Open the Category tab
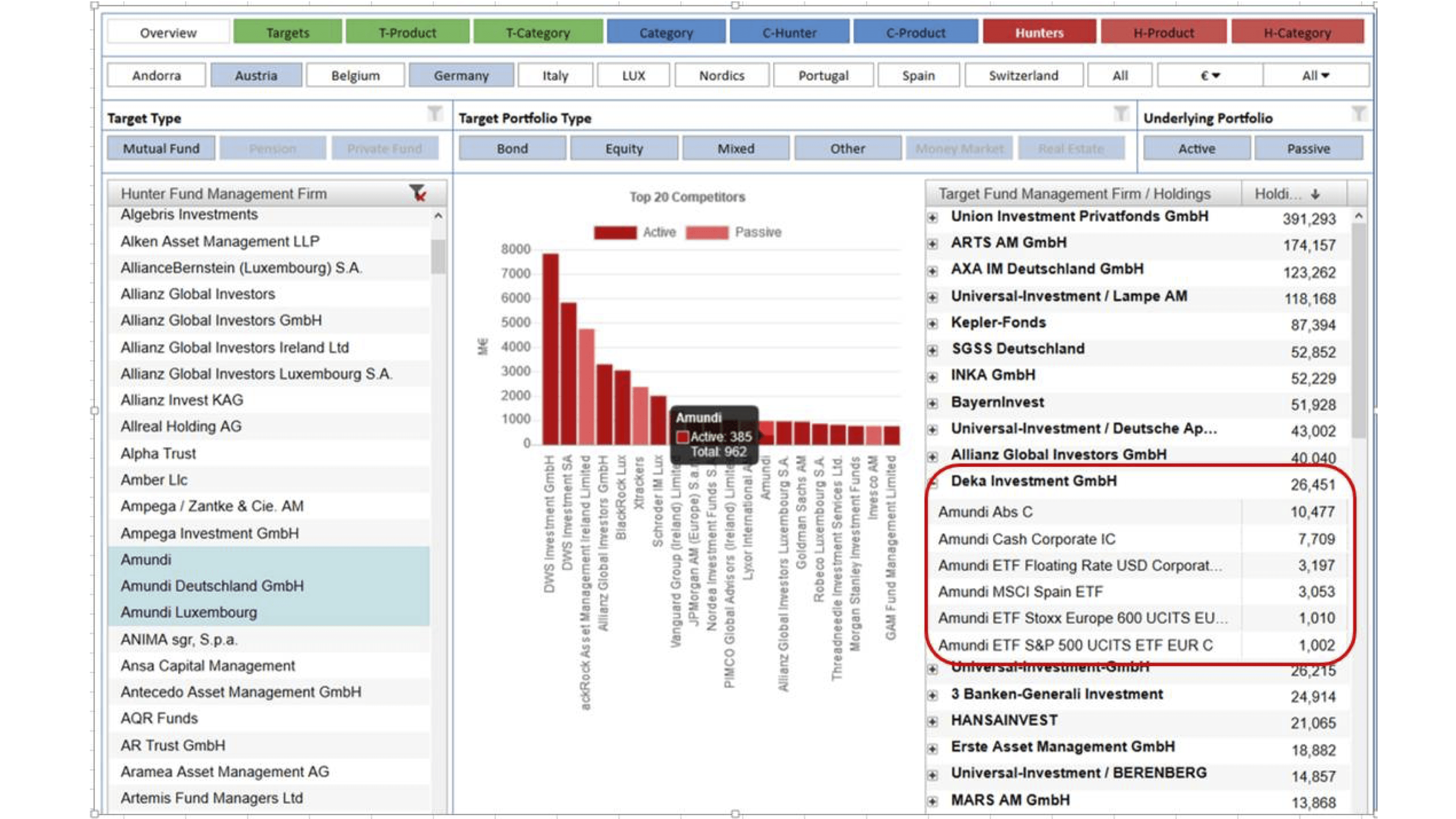Image resolution: width=1456 pixels, height=819 pixels. pos(666,32)
